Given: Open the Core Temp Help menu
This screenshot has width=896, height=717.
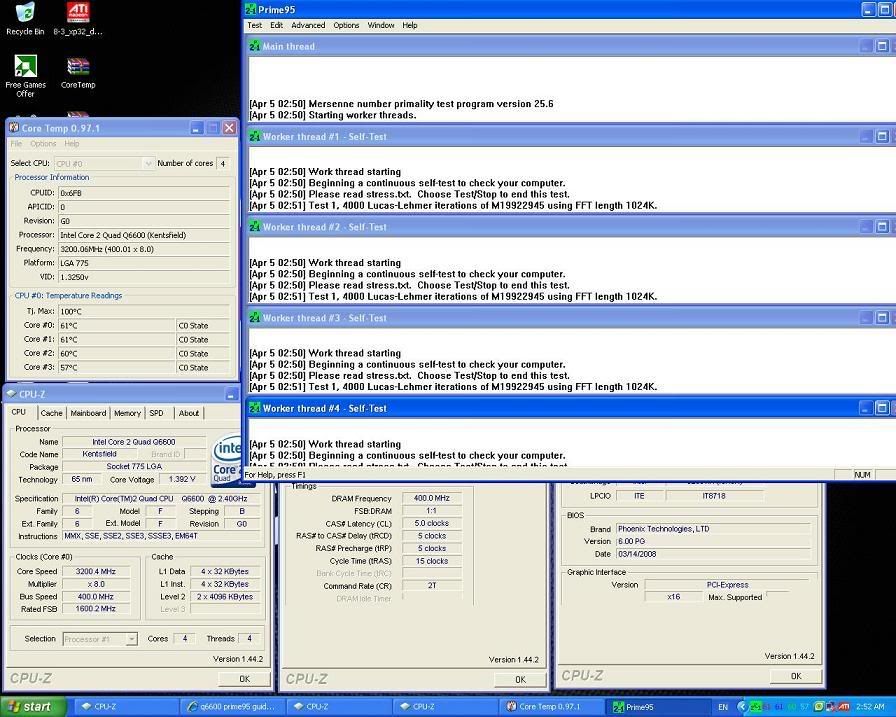Looking at the screenshot, I should click(71, 143).
